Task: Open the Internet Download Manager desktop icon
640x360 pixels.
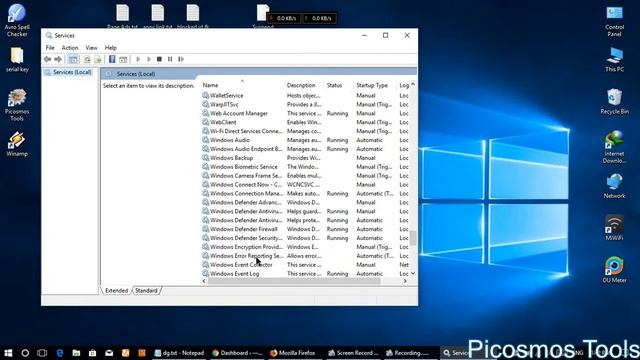Action: 614,147
